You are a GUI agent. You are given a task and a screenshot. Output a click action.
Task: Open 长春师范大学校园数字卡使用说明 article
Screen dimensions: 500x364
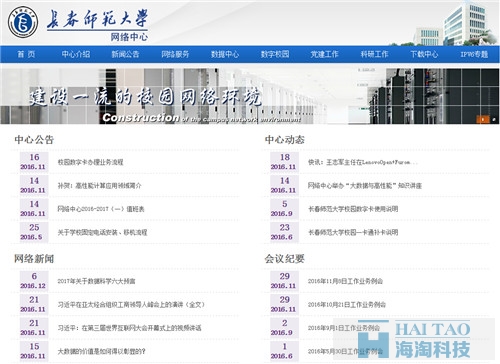[x=353, y=209]
